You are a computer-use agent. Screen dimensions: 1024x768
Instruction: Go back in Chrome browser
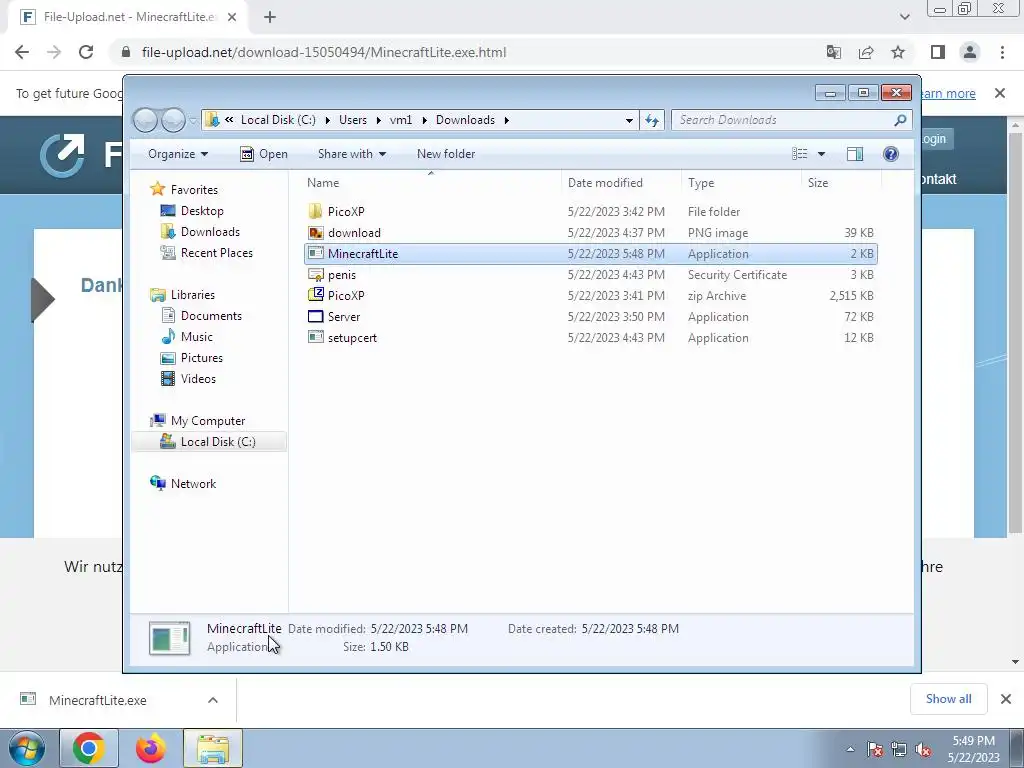coord(22,52)
